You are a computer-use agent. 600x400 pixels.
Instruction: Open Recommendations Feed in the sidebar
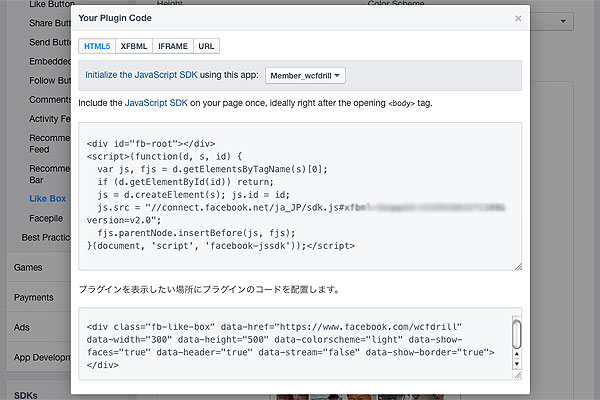click(x=50, y=144)
